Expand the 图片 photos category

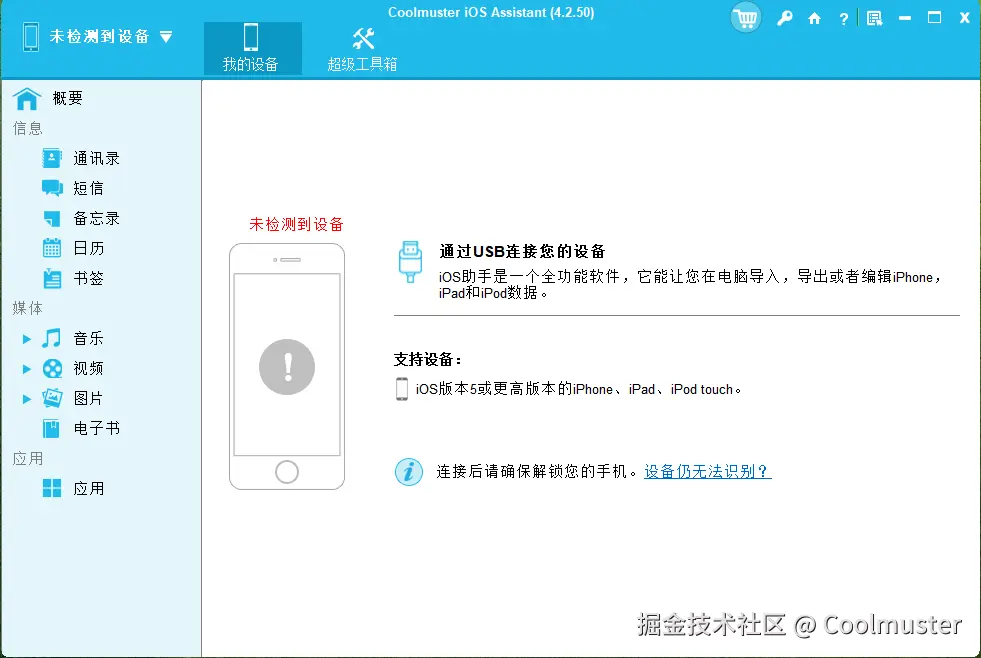click(x=27, y=397)
